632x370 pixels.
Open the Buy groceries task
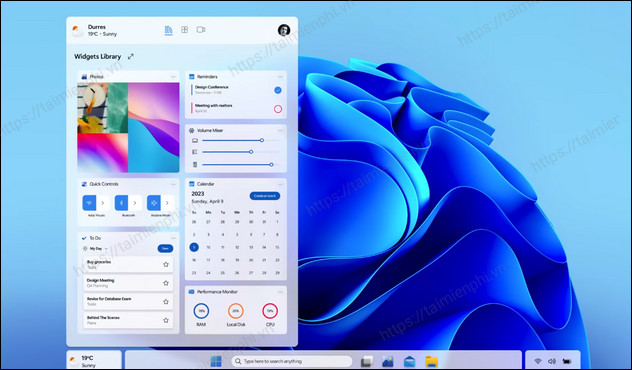[128, 264]
